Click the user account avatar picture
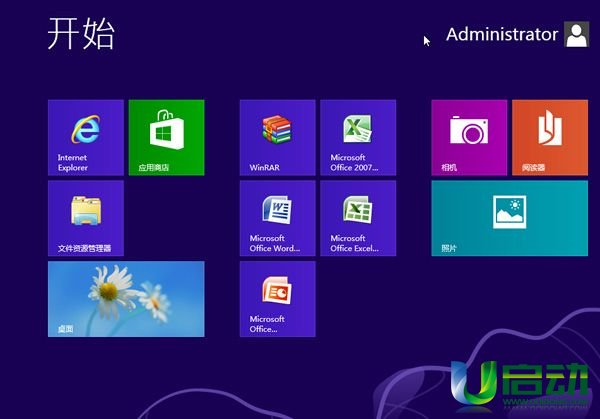This screenshot has width=600, height=419. click(x=576, y=34)
